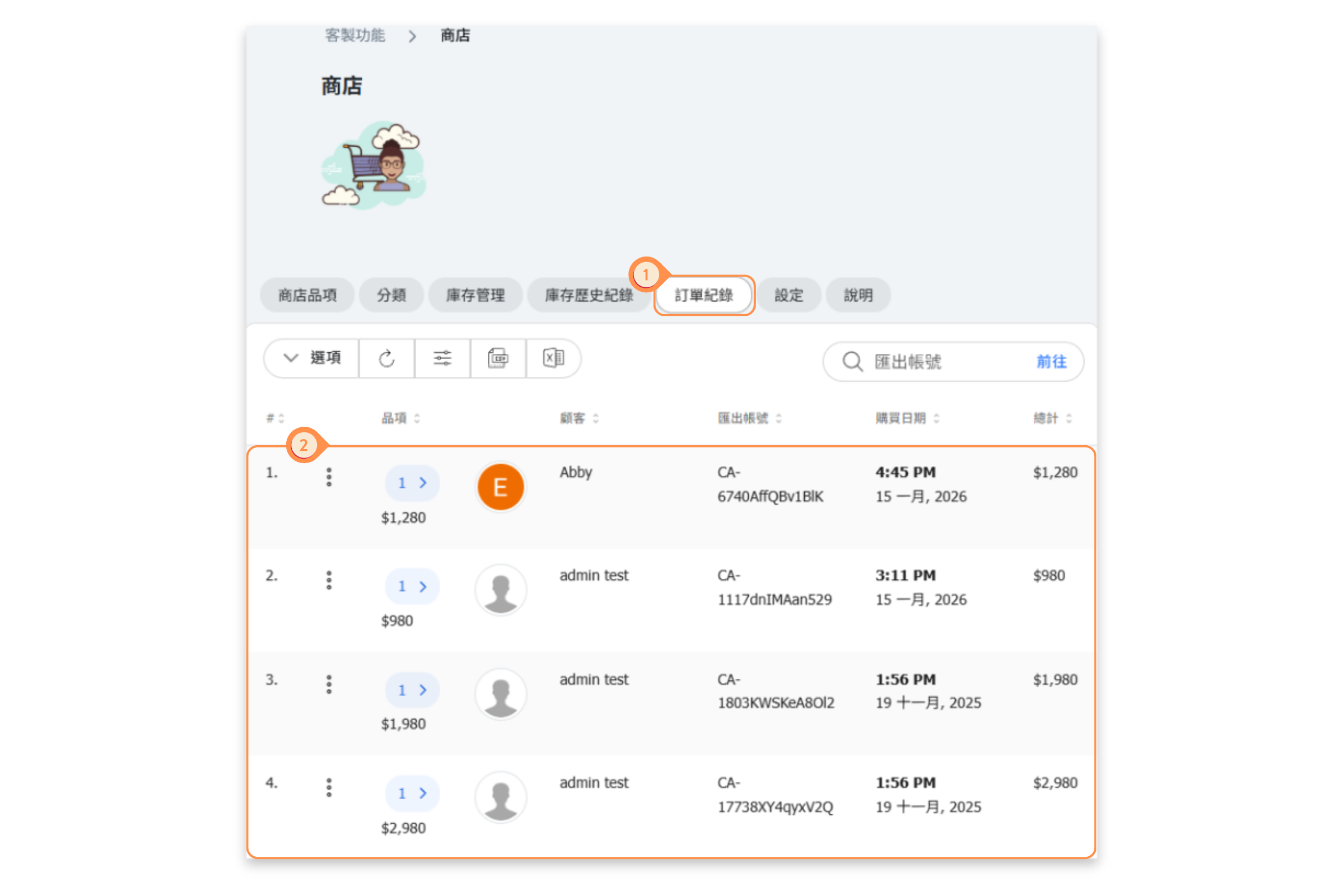Export orders as CSV file icon
Image resolution: width=1344 pixels, height=896 pixels.
(498, 359)
